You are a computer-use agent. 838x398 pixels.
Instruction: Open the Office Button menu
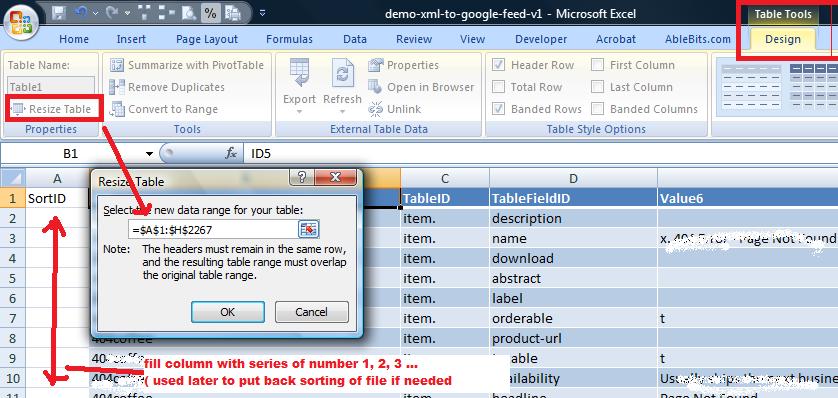20,22
